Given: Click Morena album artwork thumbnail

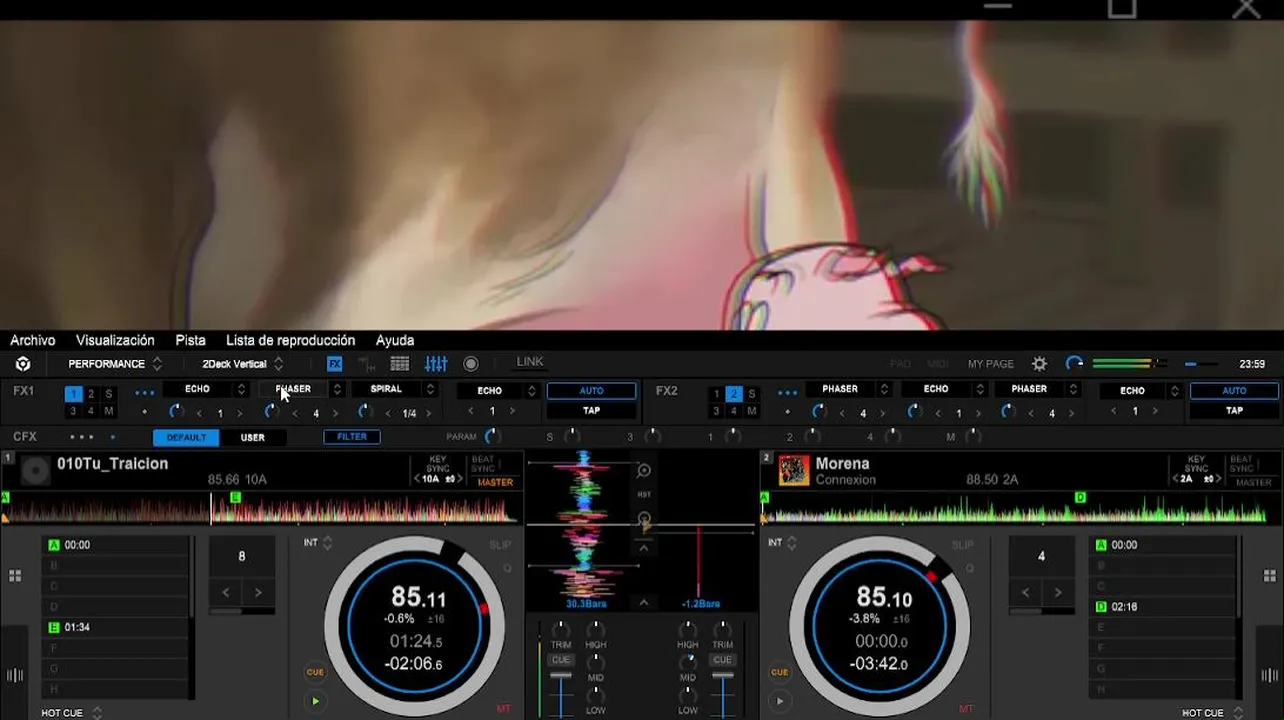Looking at the screenshot, I should click(x=794, y=471).
